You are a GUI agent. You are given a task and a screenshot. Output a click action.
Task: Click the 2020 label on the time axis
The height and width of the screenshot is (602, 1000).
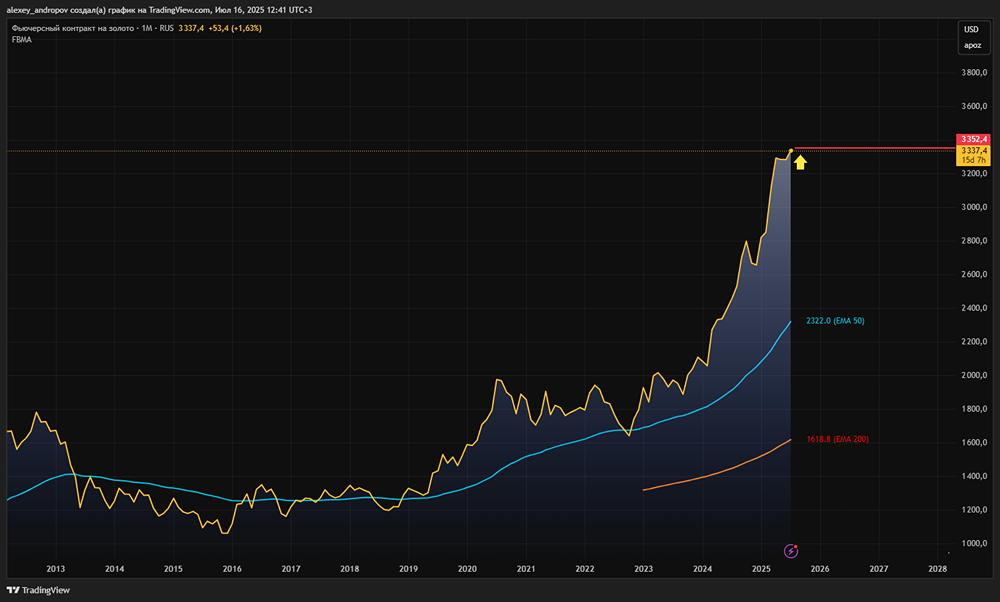click(467, 568)
